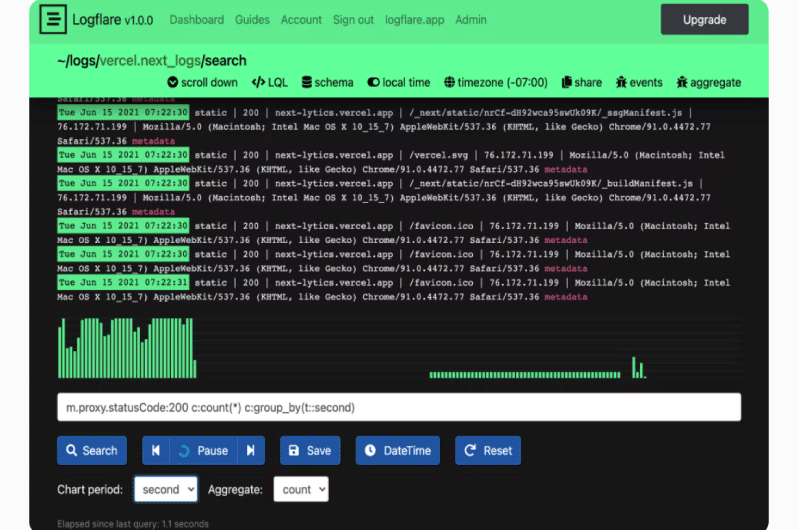Viewport: 800px width, 530px height.
Task: Toggle the scroll down option
Action: coord(203,82)
